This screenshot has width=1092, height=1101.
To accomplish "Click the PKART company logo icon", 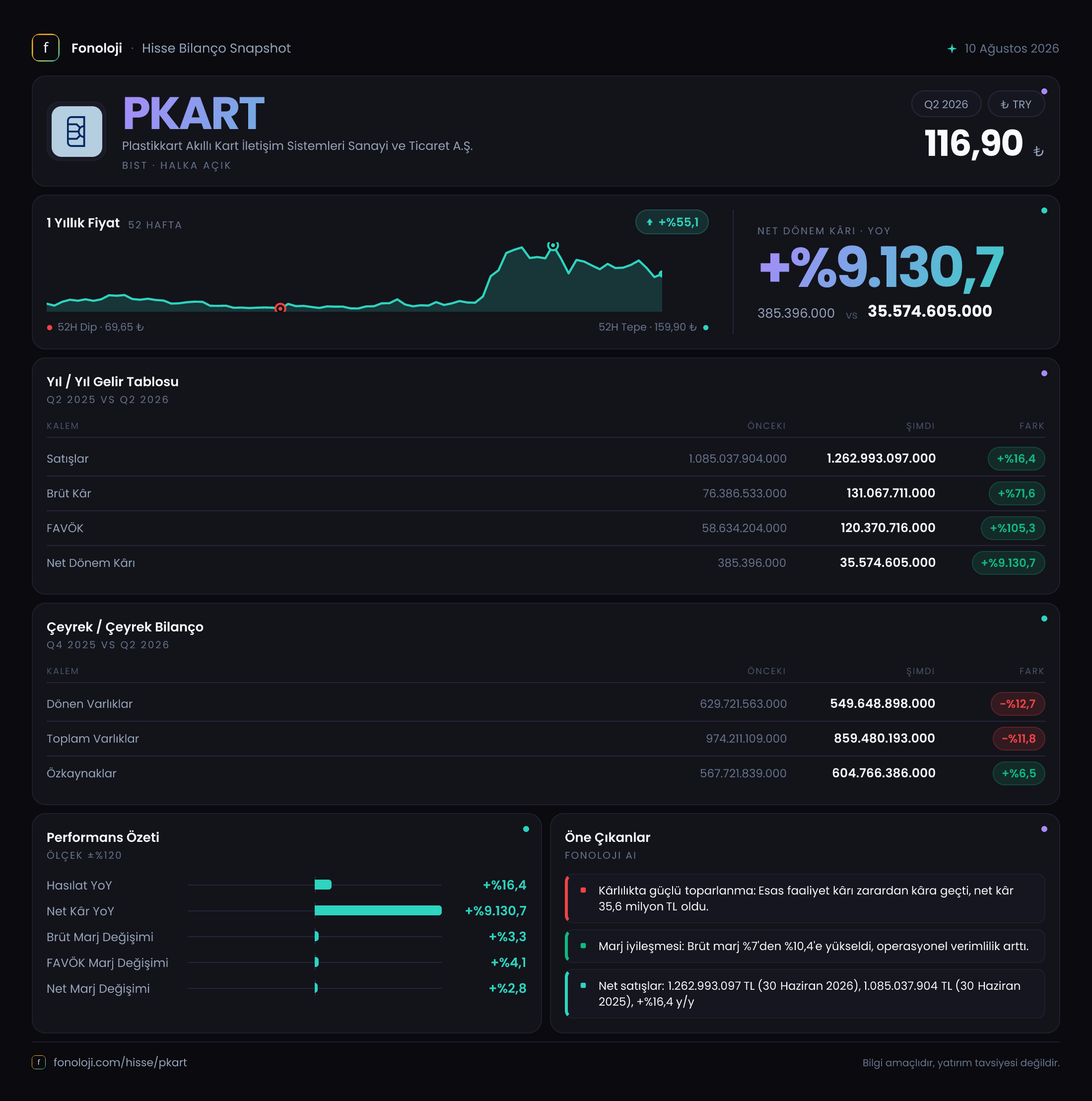I will pos(76,131).
